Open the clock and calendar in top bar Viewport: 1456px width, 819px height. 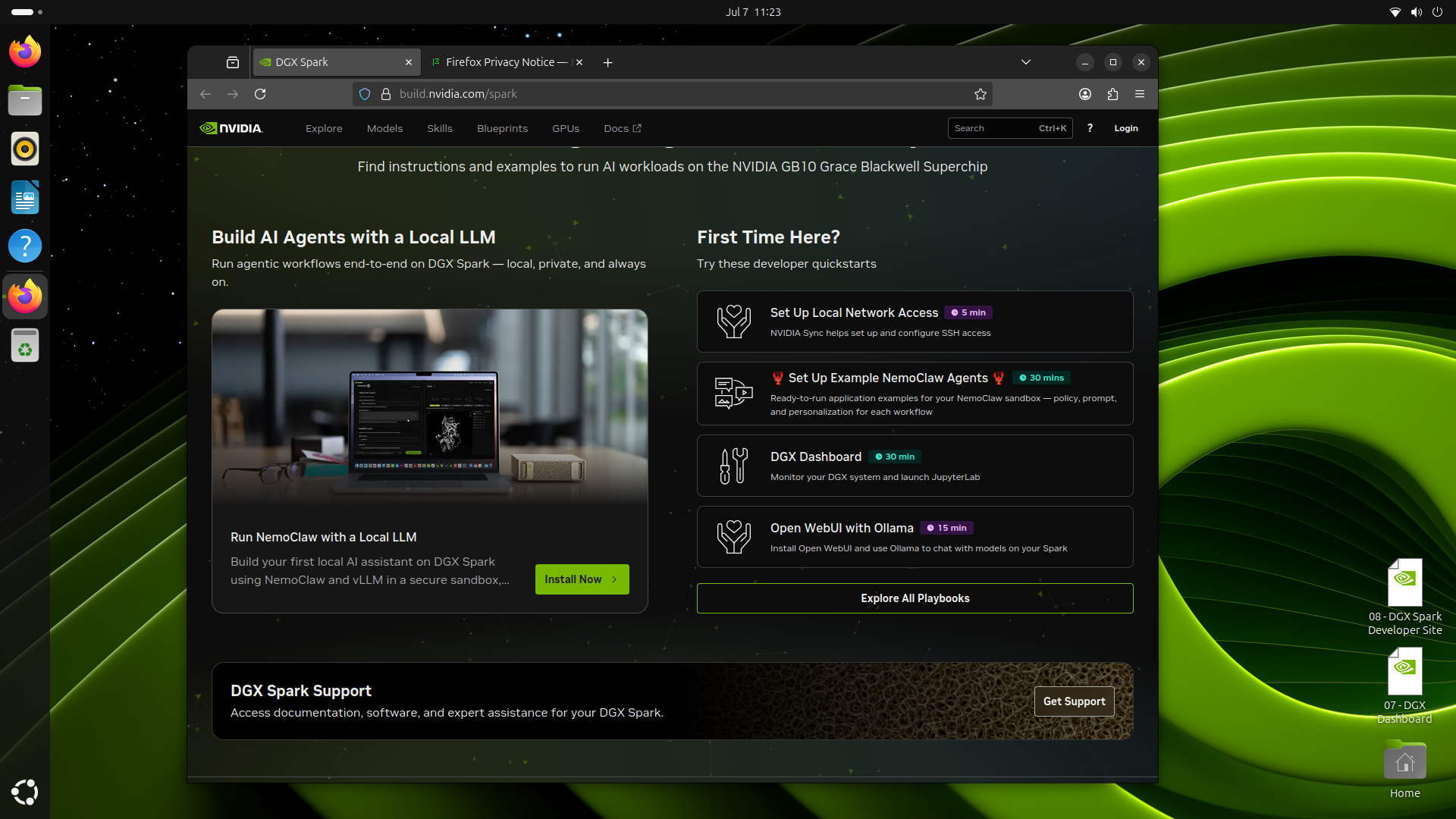pos(752,12)
